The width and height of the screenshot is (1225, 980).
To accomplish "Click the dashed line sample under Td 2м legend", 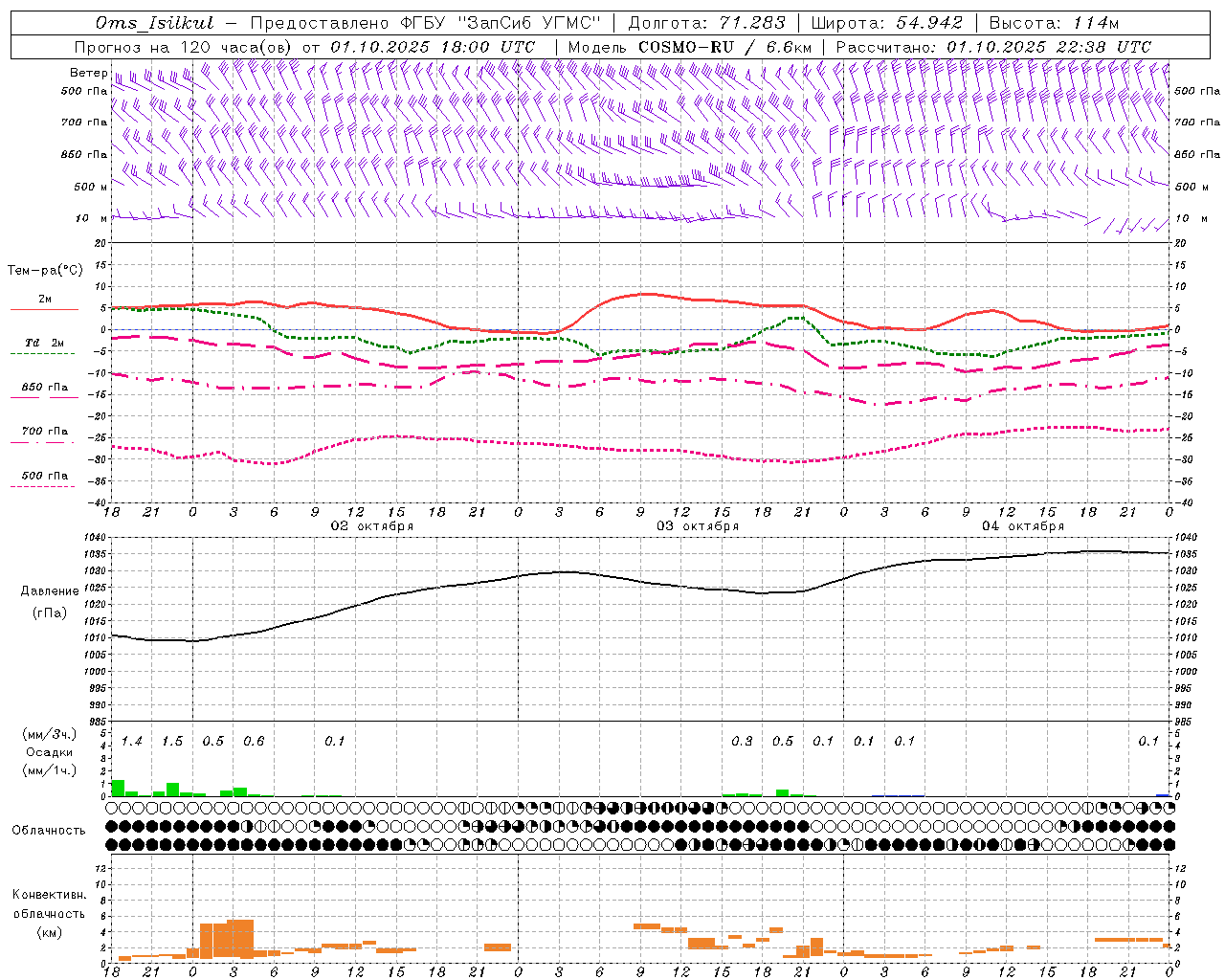I will tap(42, 353).
